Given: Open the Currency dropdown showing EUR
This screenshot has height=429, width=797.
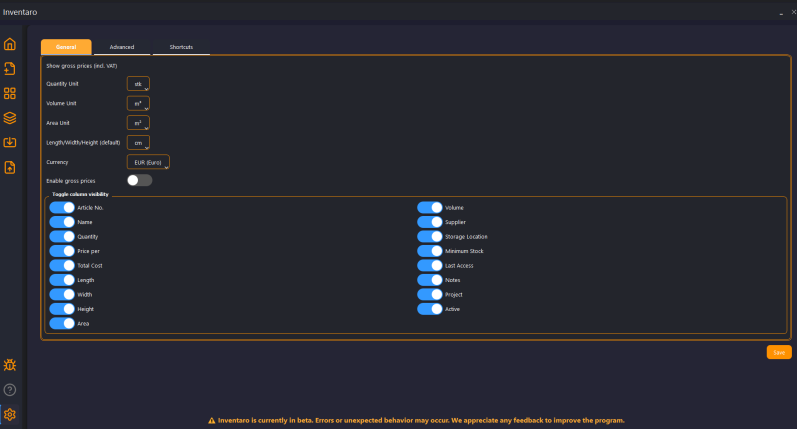Looking at the screenshot, I should pos(148,162).
